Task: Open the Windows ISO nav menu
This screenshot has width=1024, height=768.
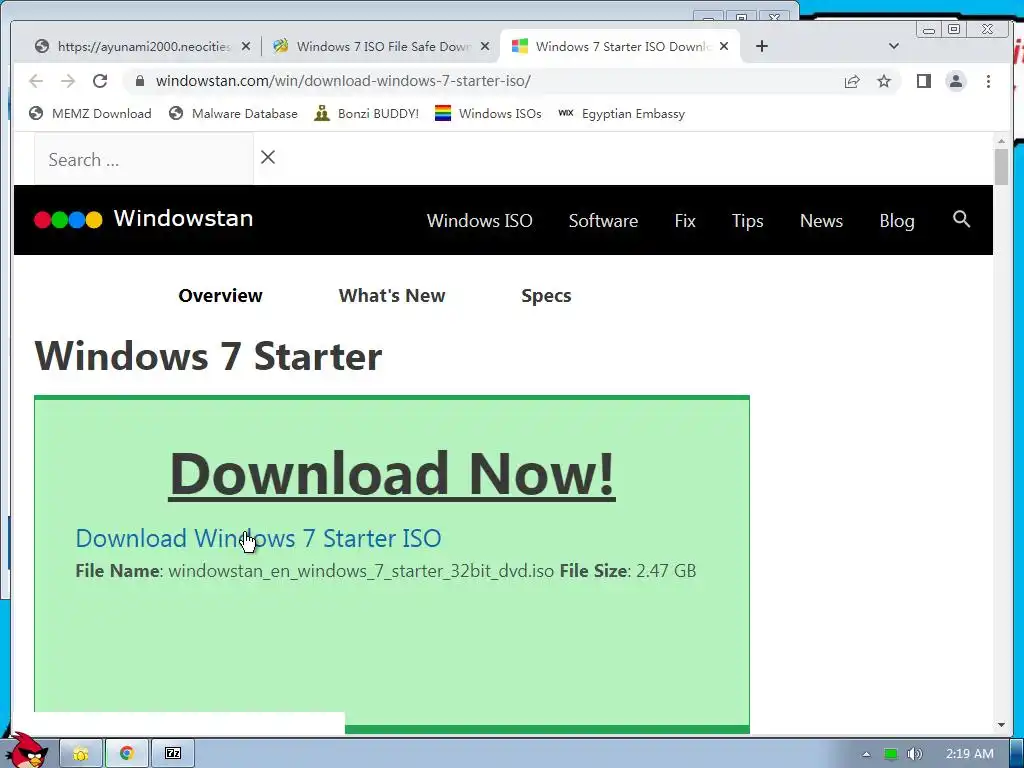Action: [x=479, y=221]
